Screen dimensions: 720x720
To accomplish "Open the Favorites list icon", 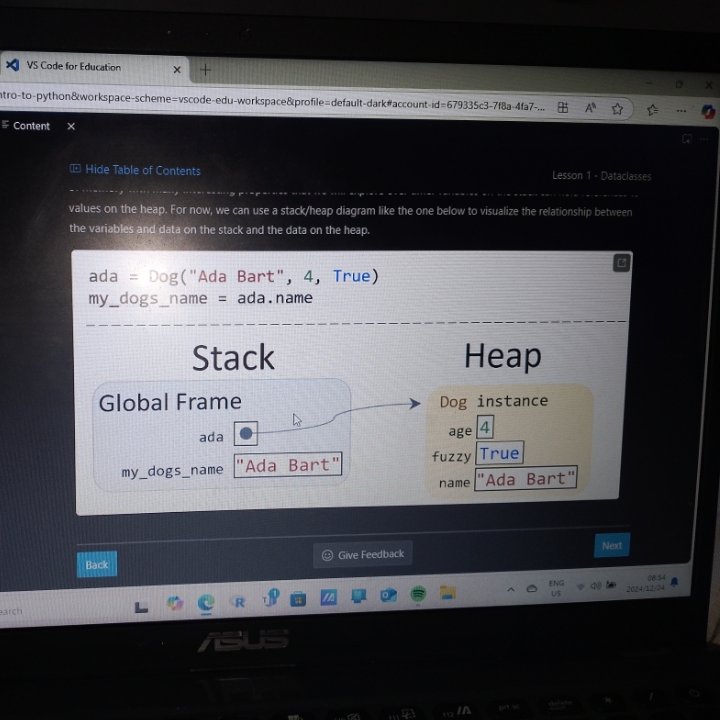I will pyautogui.click(x=652, y=110).
